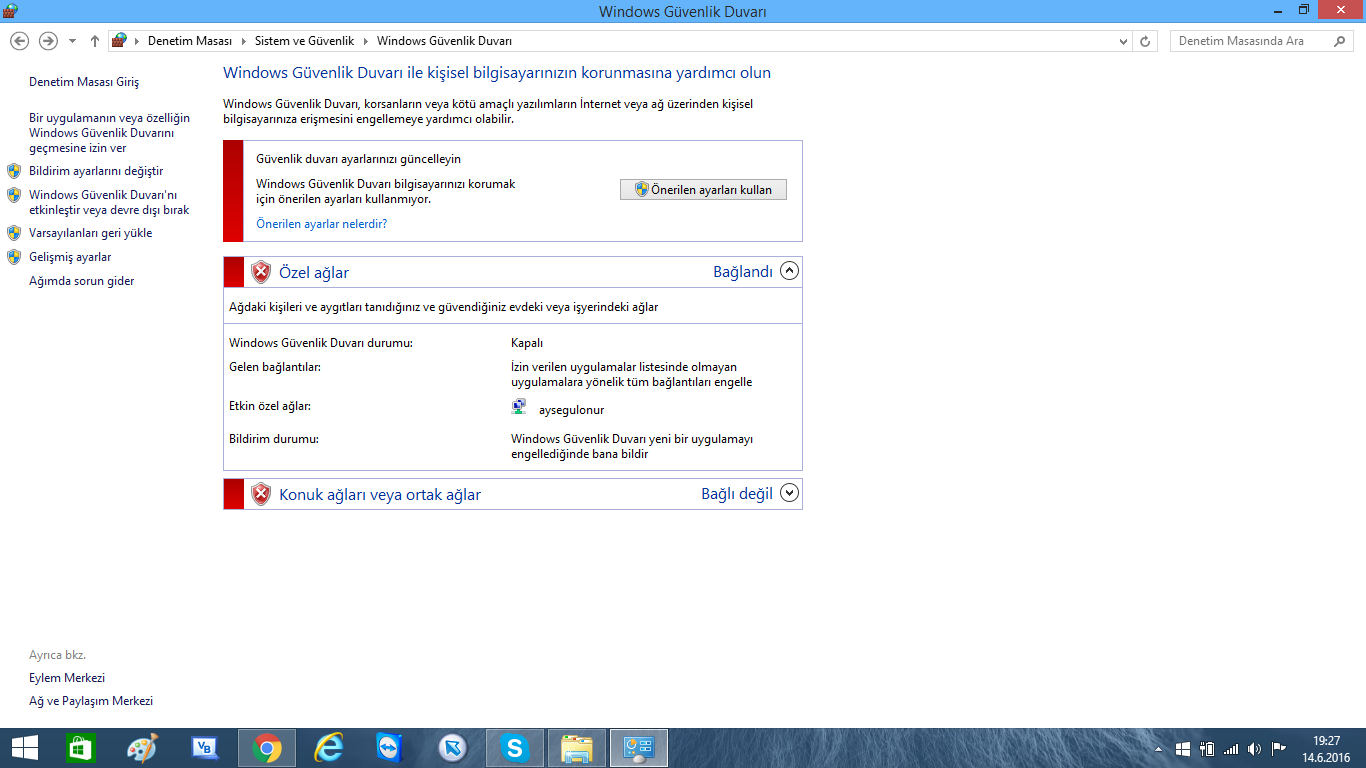1366x768 pixels.
Task: Click the red shield icon beside Özel ağlar
Action: tap(261, 272)
